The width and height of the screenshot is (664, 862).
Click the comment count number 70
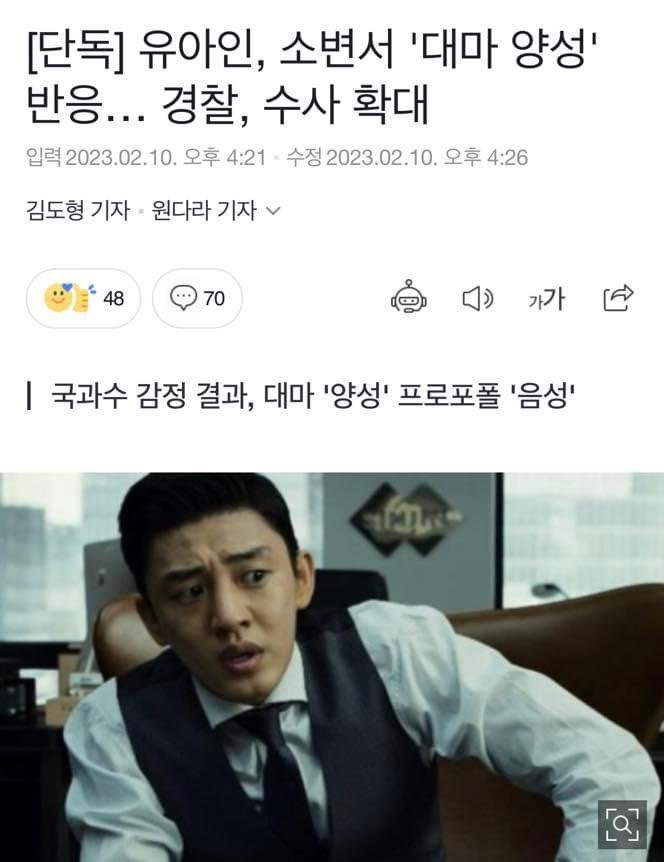click(214, 299)
